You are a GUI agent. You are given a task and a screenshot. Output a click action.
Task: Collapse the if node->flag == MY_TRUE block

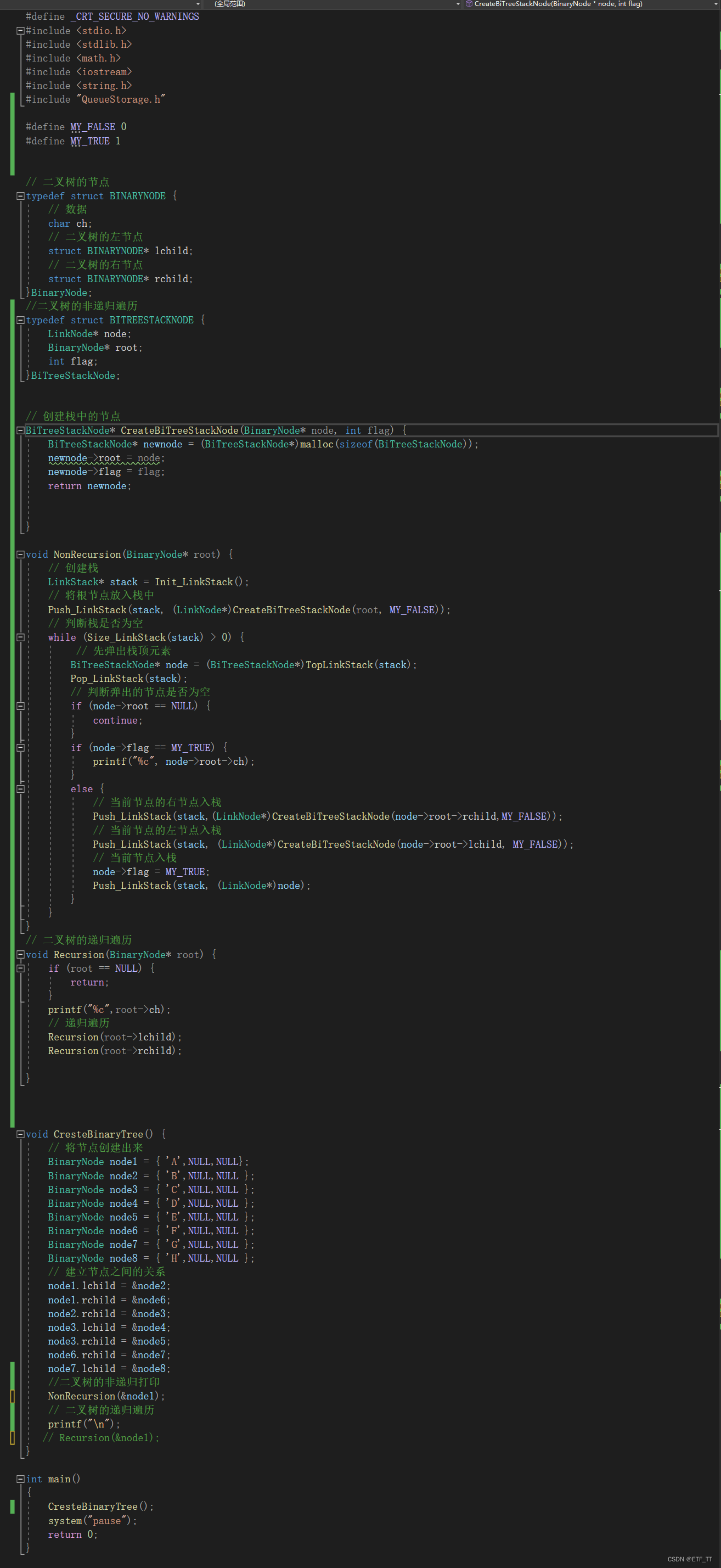pyautogui.click(x=20, y=747)
